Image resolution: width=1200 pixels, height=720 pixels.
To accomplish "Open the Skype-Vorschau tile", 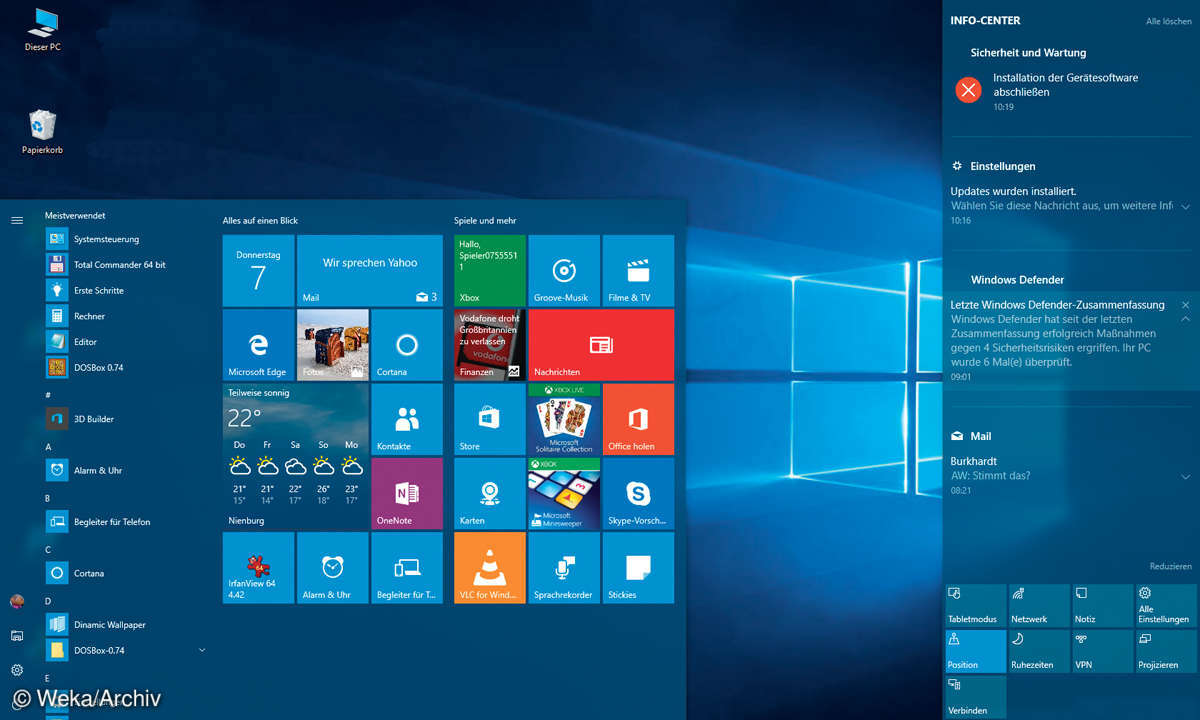I will 638,493.
